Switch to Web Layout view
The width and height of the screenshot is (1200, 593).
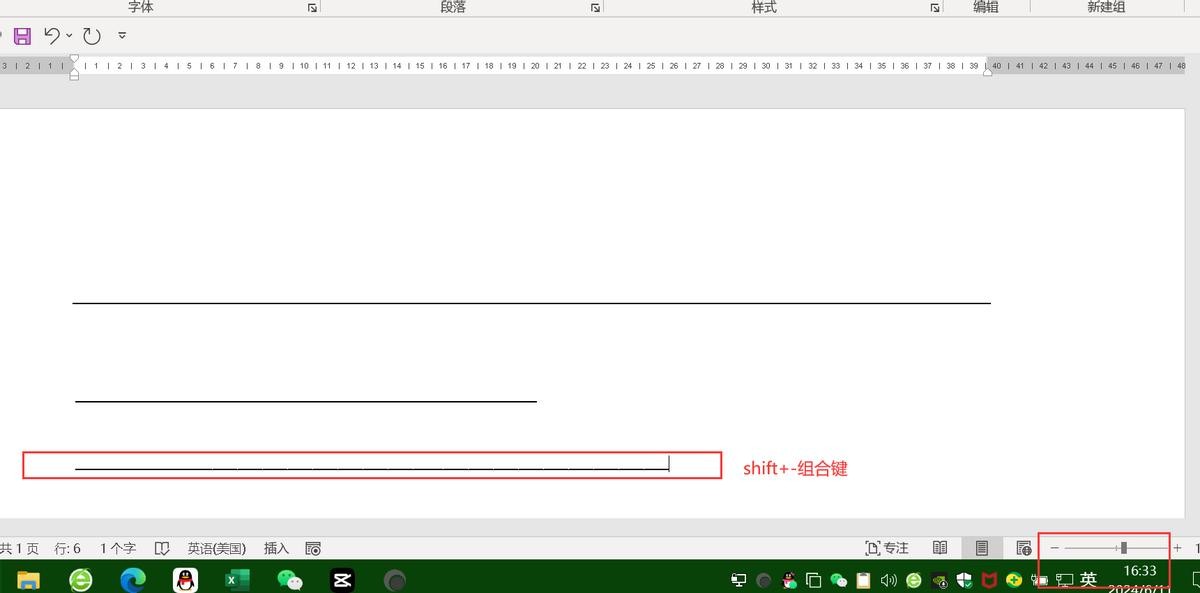1023,548
